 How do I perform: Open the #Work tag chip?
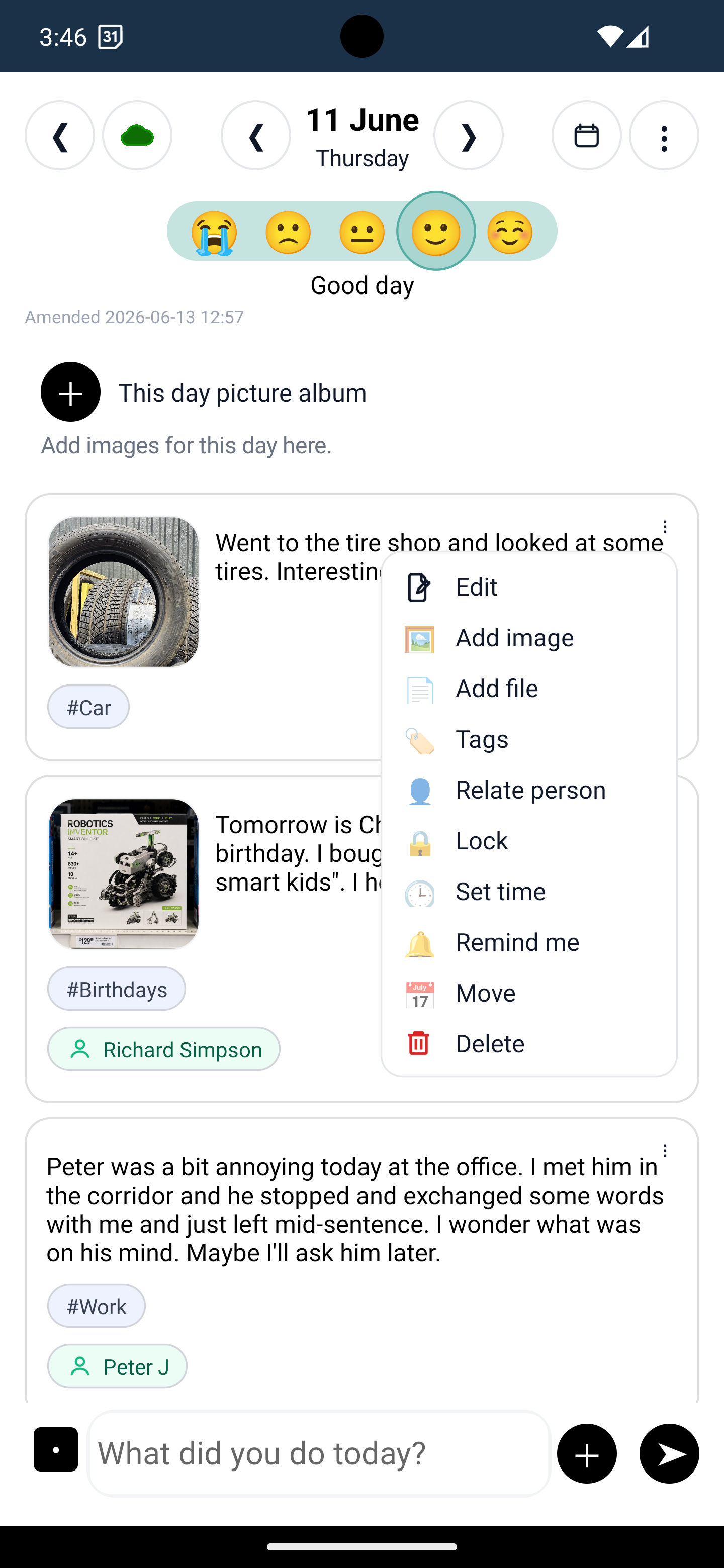coord(96,1306)
